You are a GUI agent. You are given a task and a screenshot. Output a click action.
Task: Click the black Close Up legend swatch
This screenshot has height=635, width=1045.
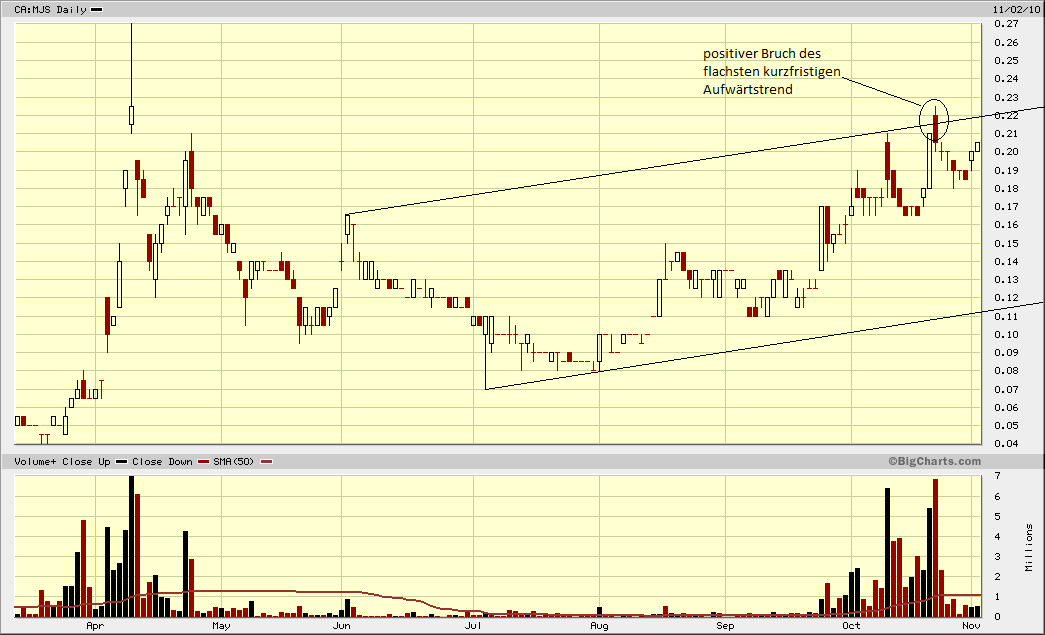coord(121,462)
